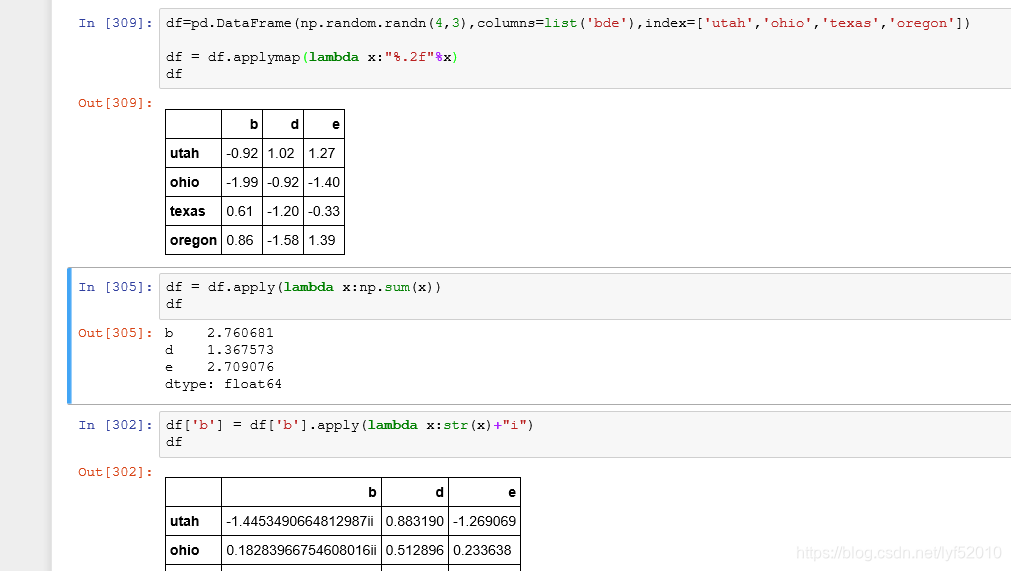Viewport: 1011px width, 571px height.
Task: Click cell 0.18283966754608016ii in second table
Action: [301, 550]
